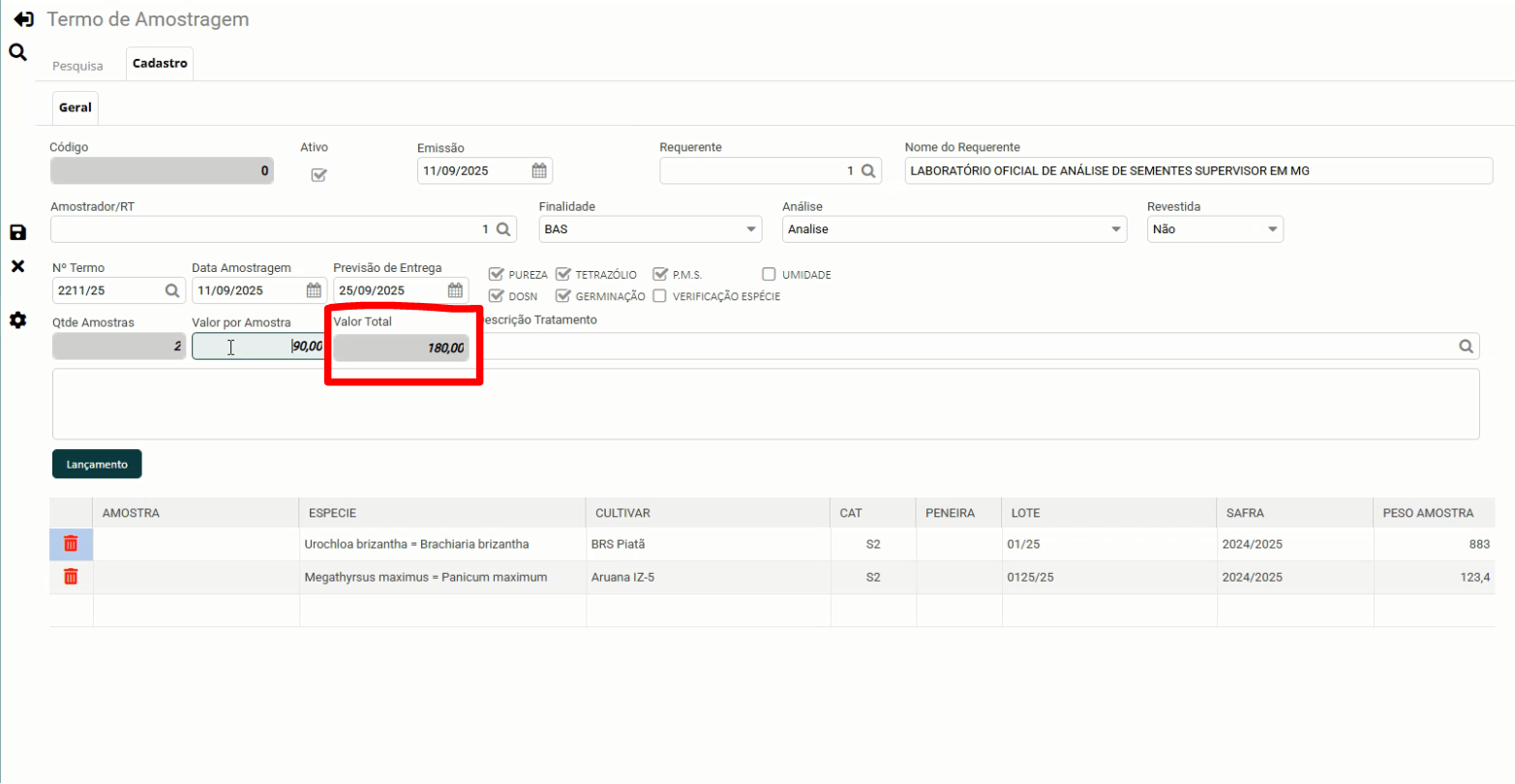The width and height of the screenshot is (1515, 784).
Task: Expand the Finalidade dropdown showing BAS
Action: click(x=750, y=229)
